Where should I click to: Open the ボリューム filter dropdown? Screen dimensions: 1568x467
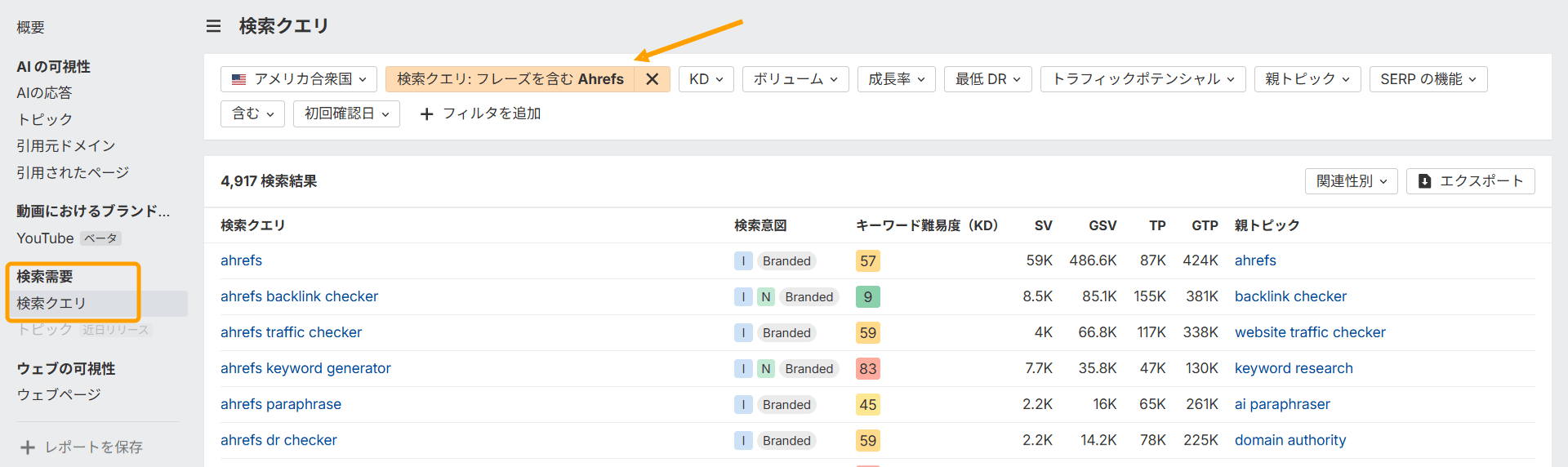click(795, 79)
